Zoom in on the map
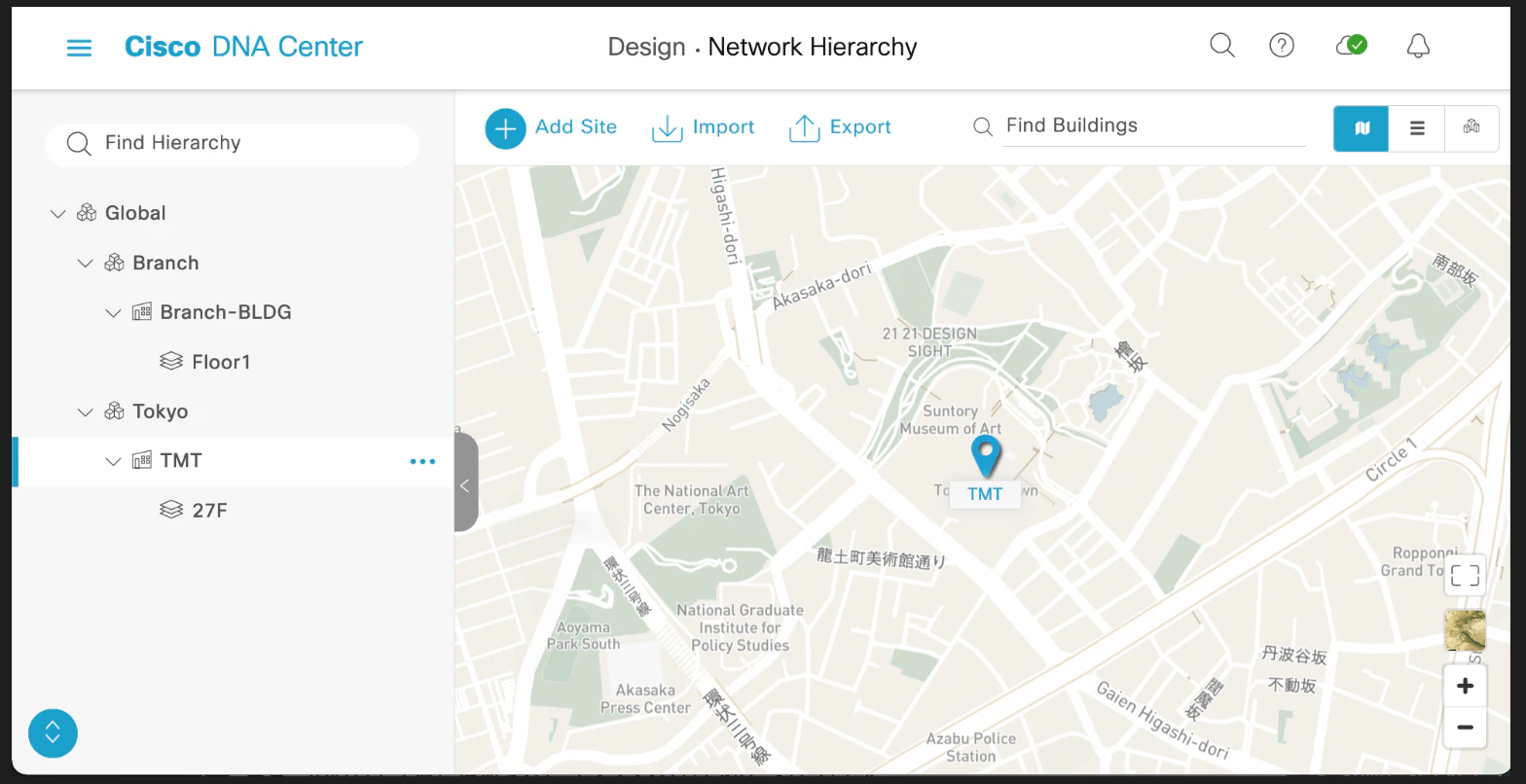The width and height of the screenshot is (1526, 784). [1465, 687]
